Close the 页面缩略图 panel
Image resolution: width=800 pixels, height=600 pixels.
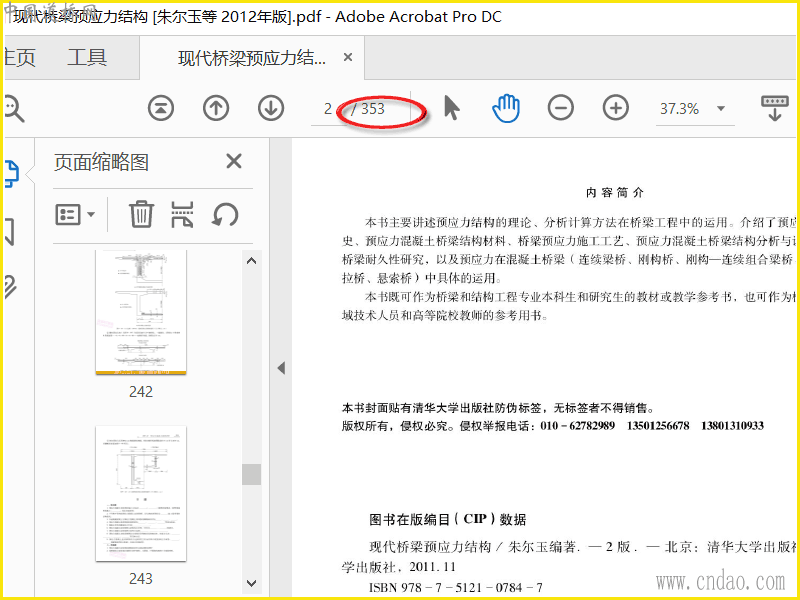[234, 161]
